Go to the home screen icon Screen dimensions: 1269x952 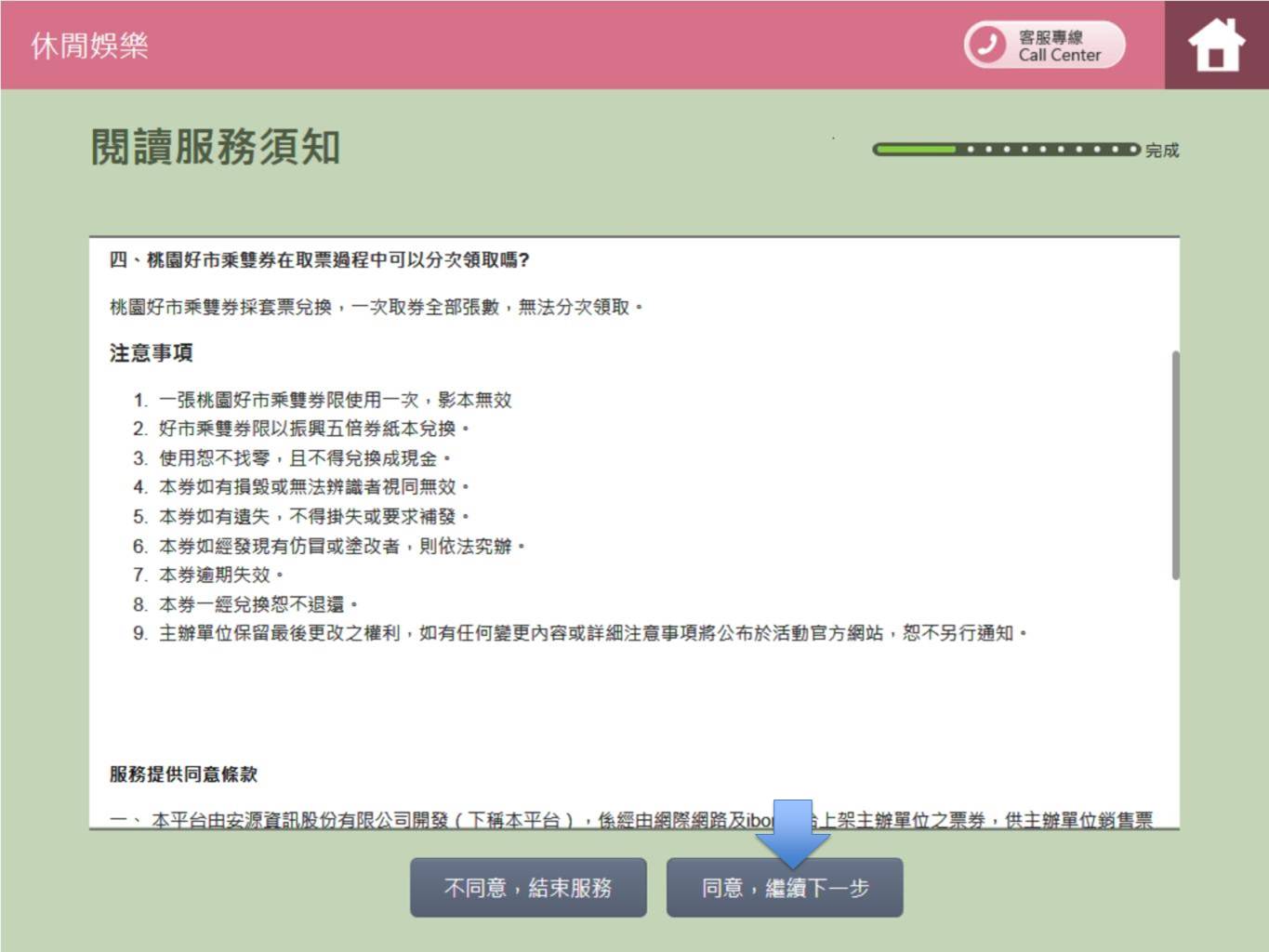[x=1216, y=45]
